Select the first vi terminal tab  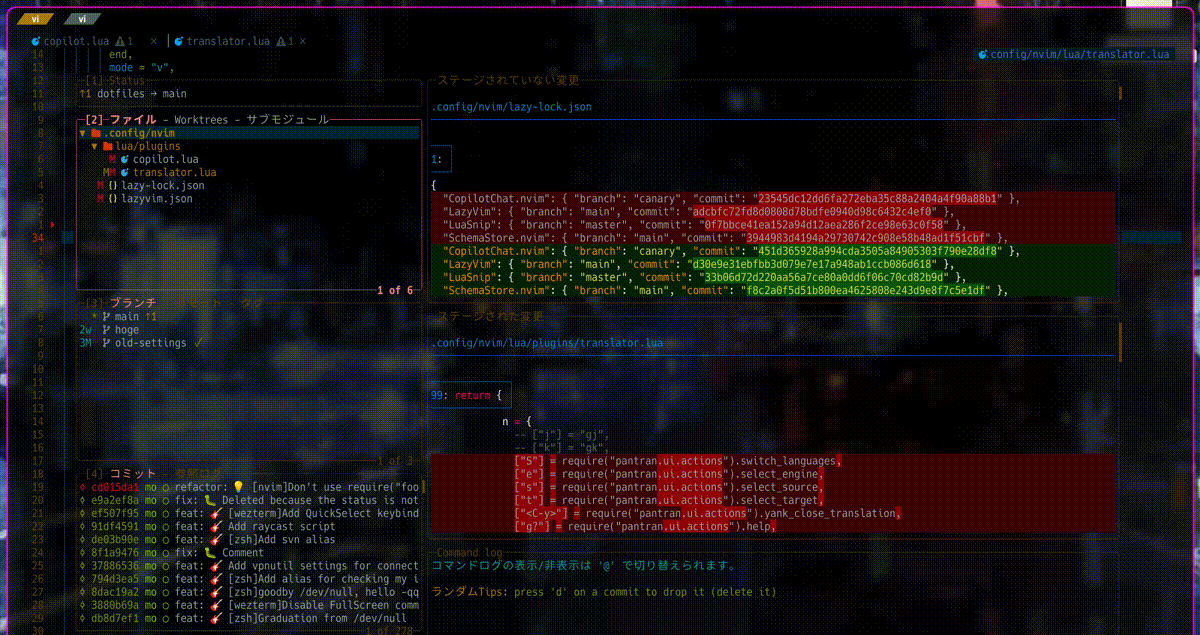[x=33, y=19]
